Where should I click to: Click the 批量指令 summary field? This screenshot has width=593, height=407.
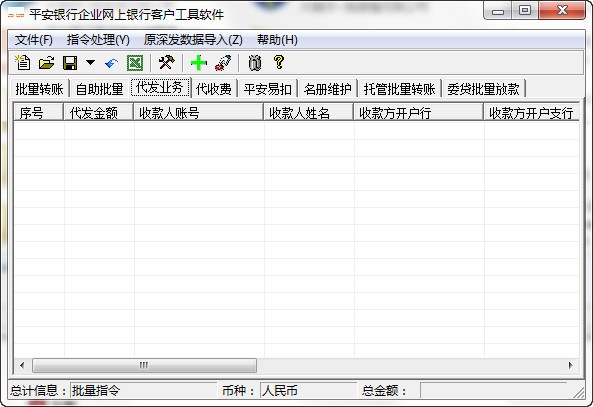click(x=144, y=390)
